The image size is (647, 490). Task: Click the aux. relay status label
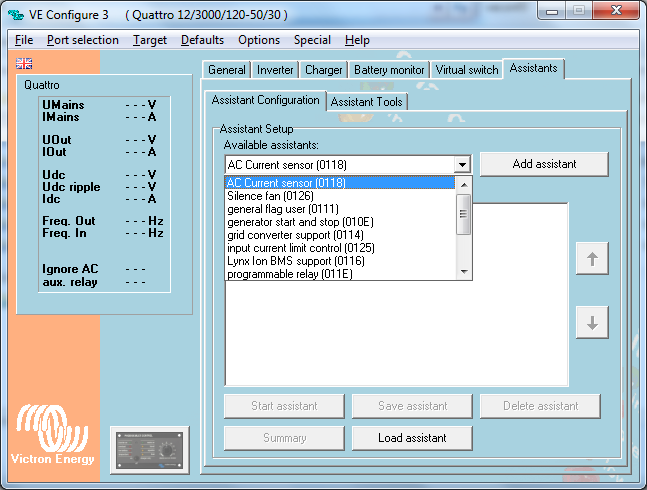(70, 282)
